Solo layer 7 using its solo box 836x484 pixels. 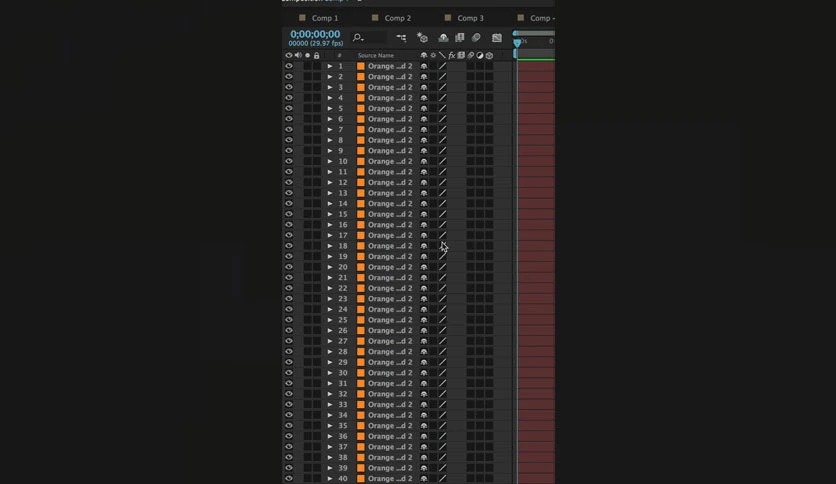[x=308, y=130]
